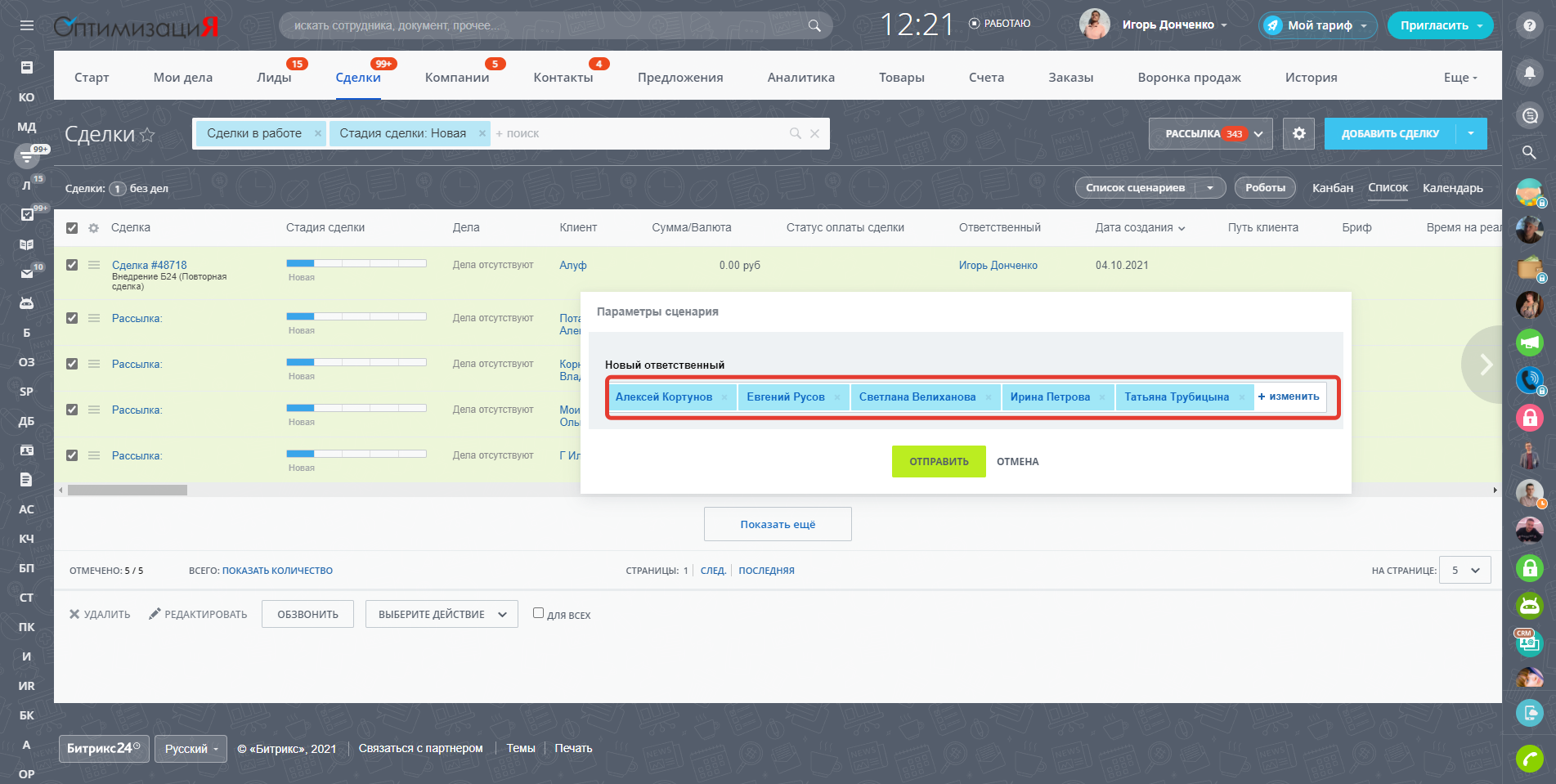This screenshot has width=1556, height=784.
Task: Expand the Выберите действие dropdown
Action: [442, 615]
